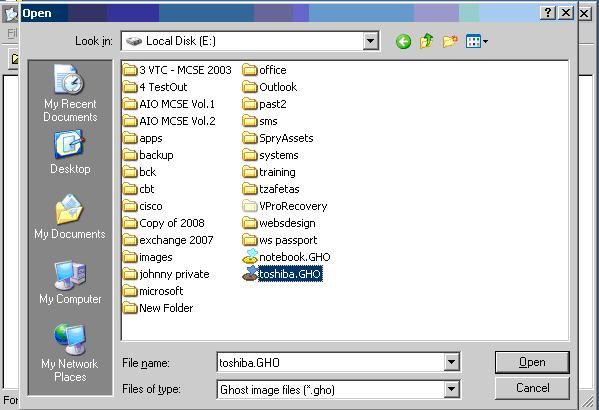Viewport: 599px width, 410px height.
Task: Select the 4 TestOut folder
Action: tap(155, 87)
